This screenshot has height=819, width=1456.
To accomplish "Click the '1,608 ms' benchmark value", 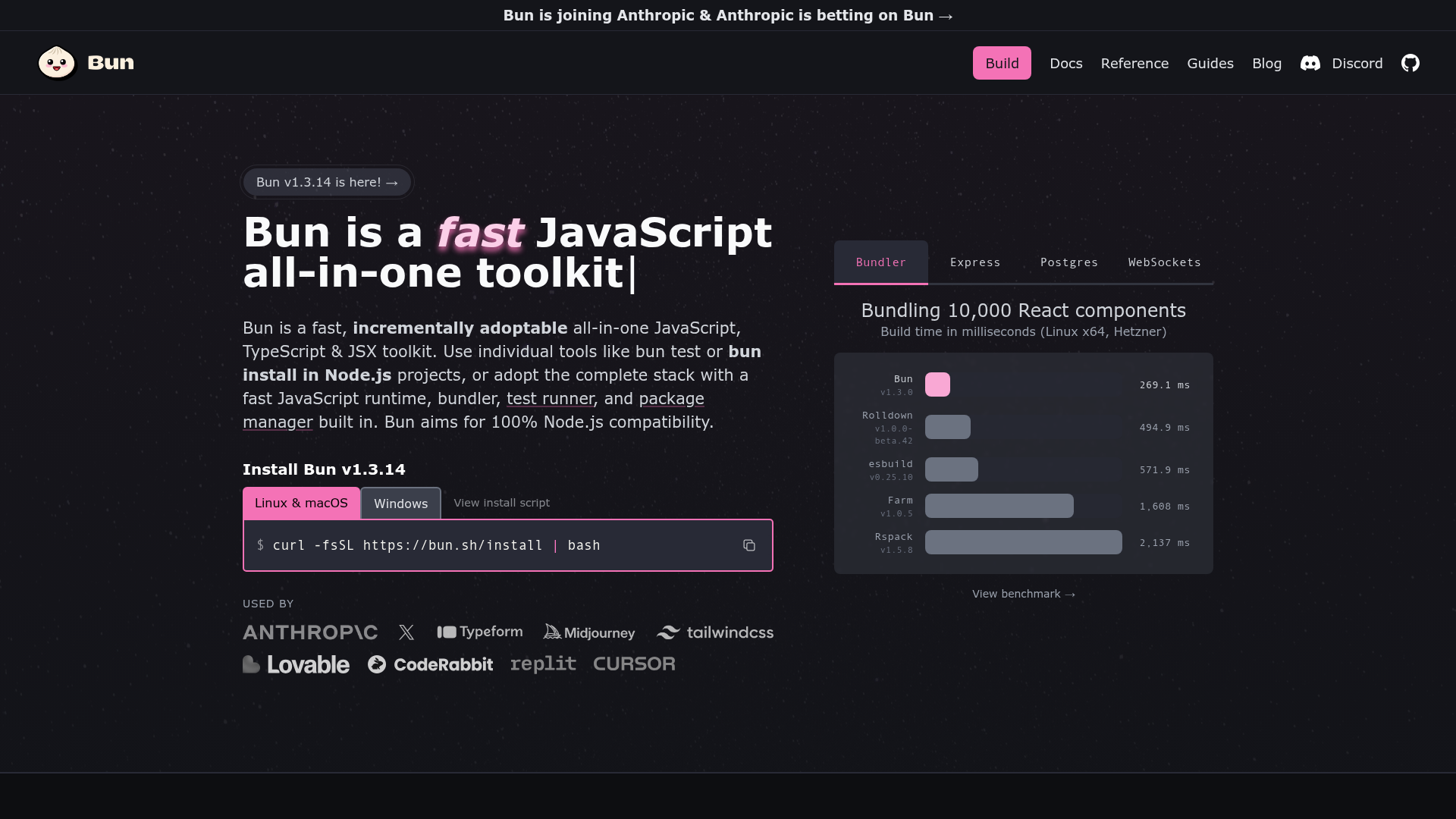I will [x=1165, y=507].
